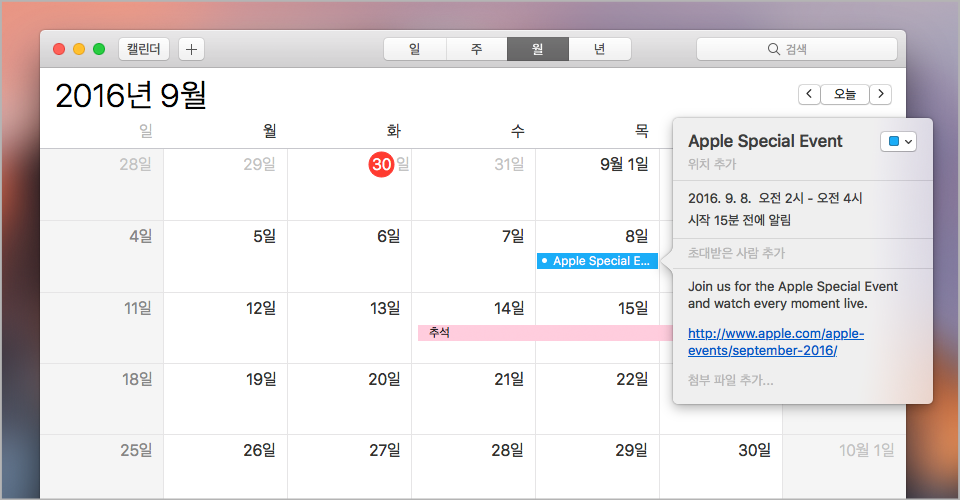Select the 5일 date cell
Viewport: 960px width, 500px height.
pos(226,256)
